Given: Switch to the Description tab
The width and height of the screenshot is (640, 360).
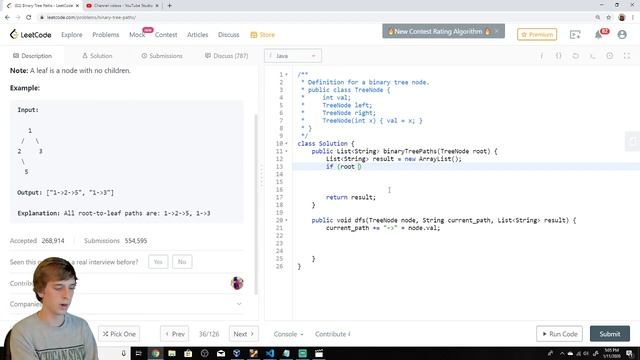Looking at the screenshot, I should click(32, 56).
